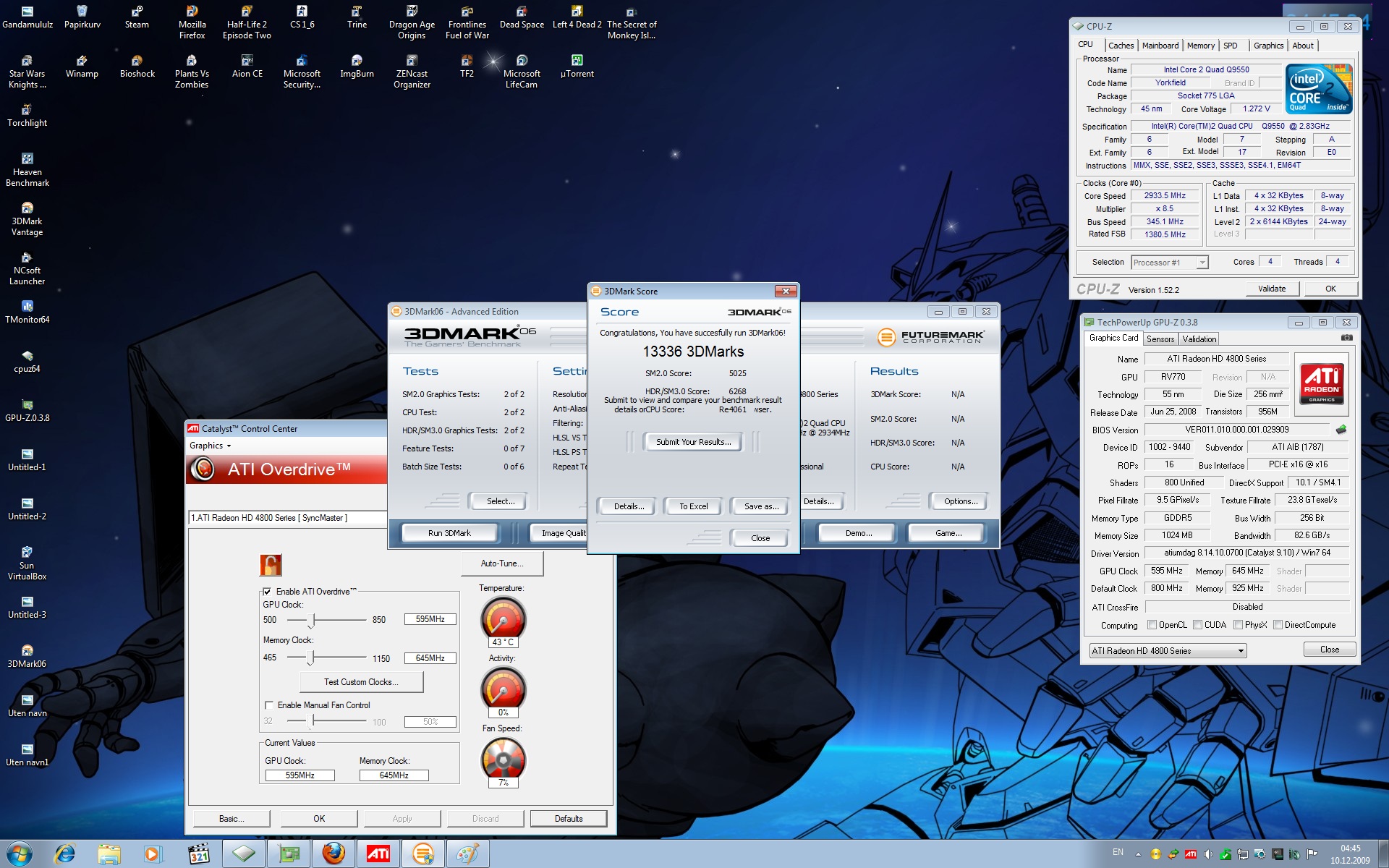This screenshot has height=868, width=1389.
Task: Toggle PhysX checkbox in GPU-Z
Action: tap(1238, 625)
